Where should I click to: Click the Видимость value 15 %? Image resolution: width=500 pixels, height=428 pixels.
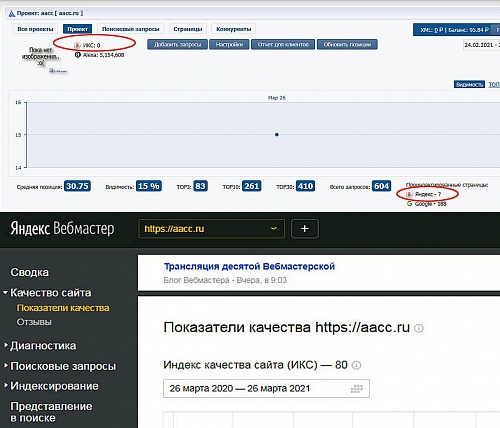(x=149, y=186)
